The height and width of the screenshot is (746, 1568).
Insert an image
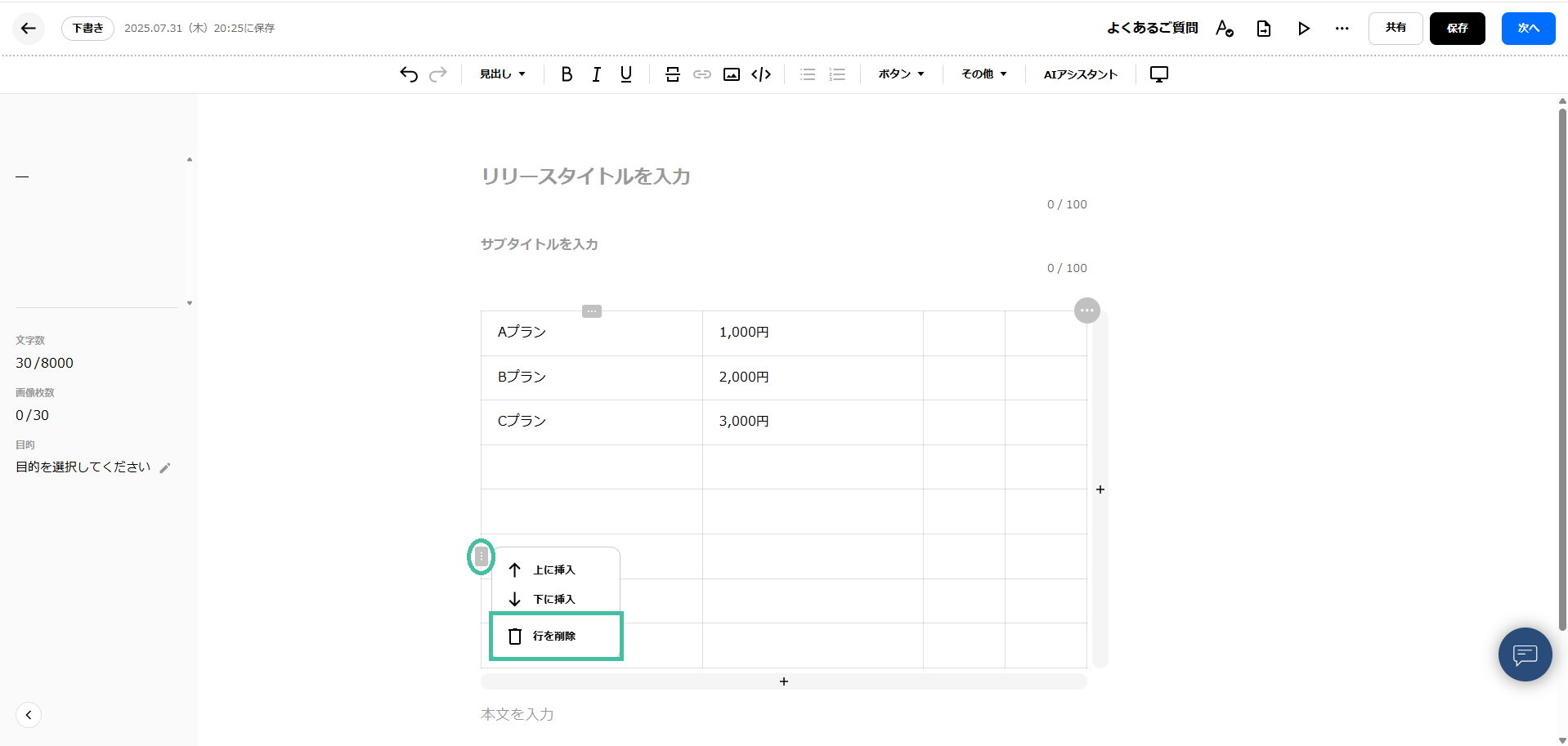731,74
